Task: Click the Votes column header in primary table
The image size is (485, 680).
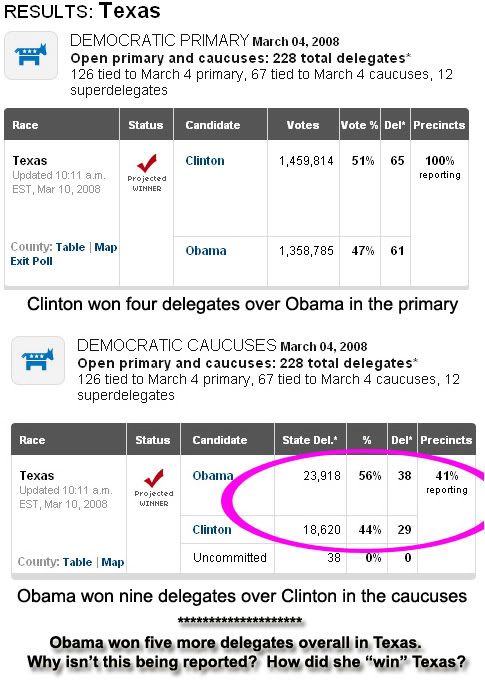Action: [303, 125]
